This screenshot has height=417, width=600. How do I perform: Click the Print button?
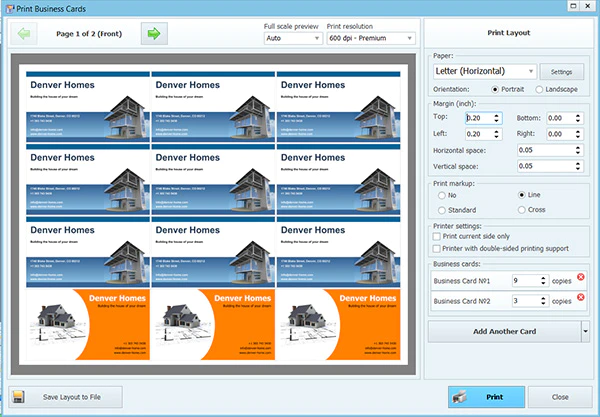point(487,397)
